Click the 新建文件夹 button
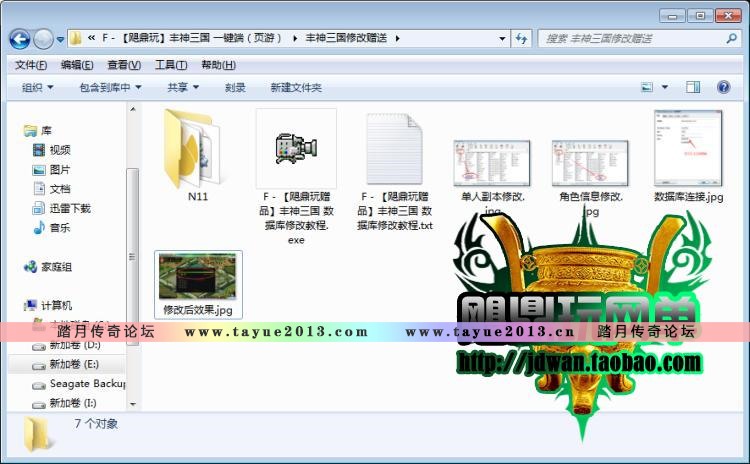The height and width of the screenshot is (464, 750). pos(296,88)
